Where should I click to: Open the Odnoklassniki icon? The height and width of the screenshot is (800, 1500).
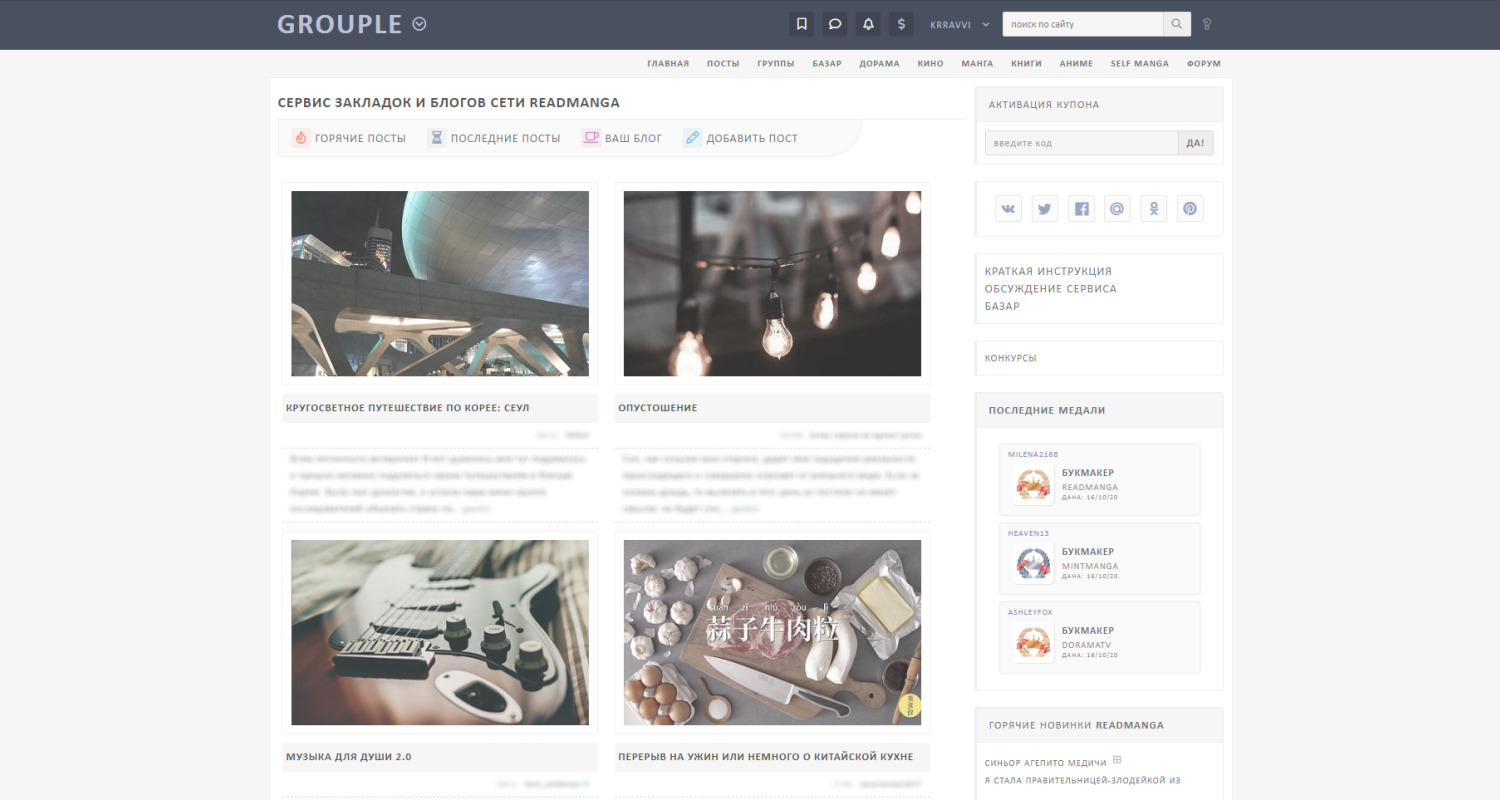1153,208
